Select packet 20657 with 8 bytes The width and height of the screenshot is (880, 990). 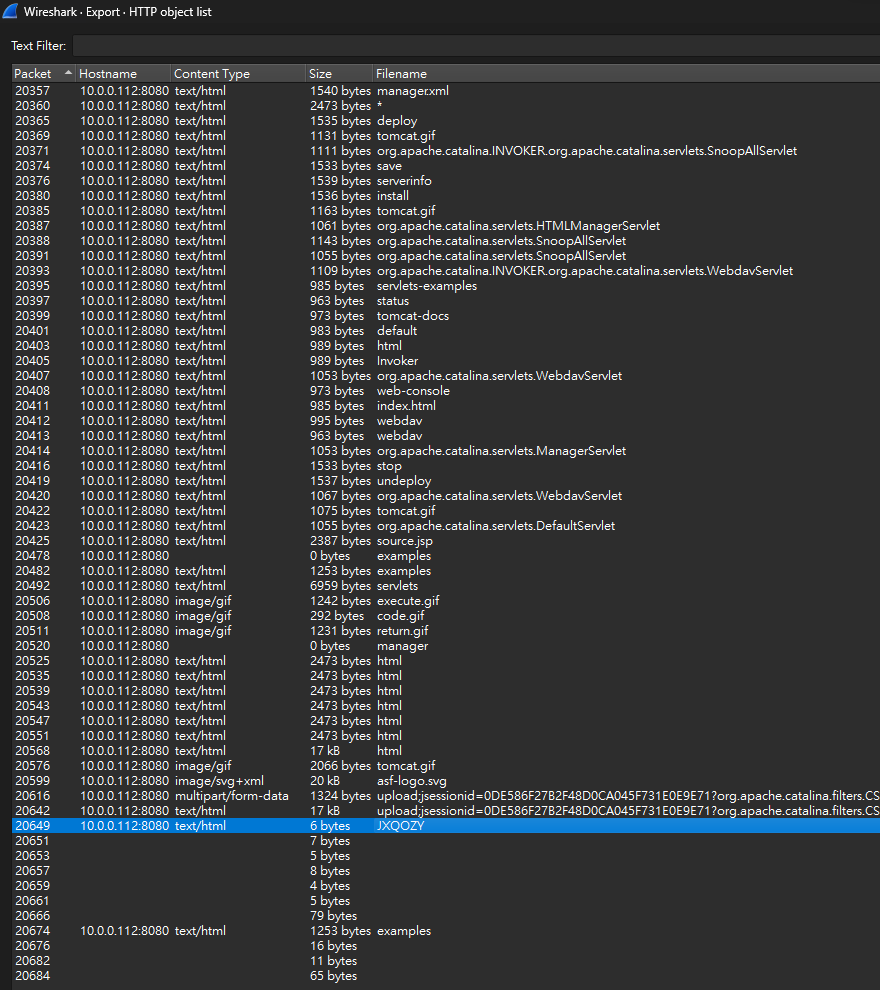[x=446, y=871]
